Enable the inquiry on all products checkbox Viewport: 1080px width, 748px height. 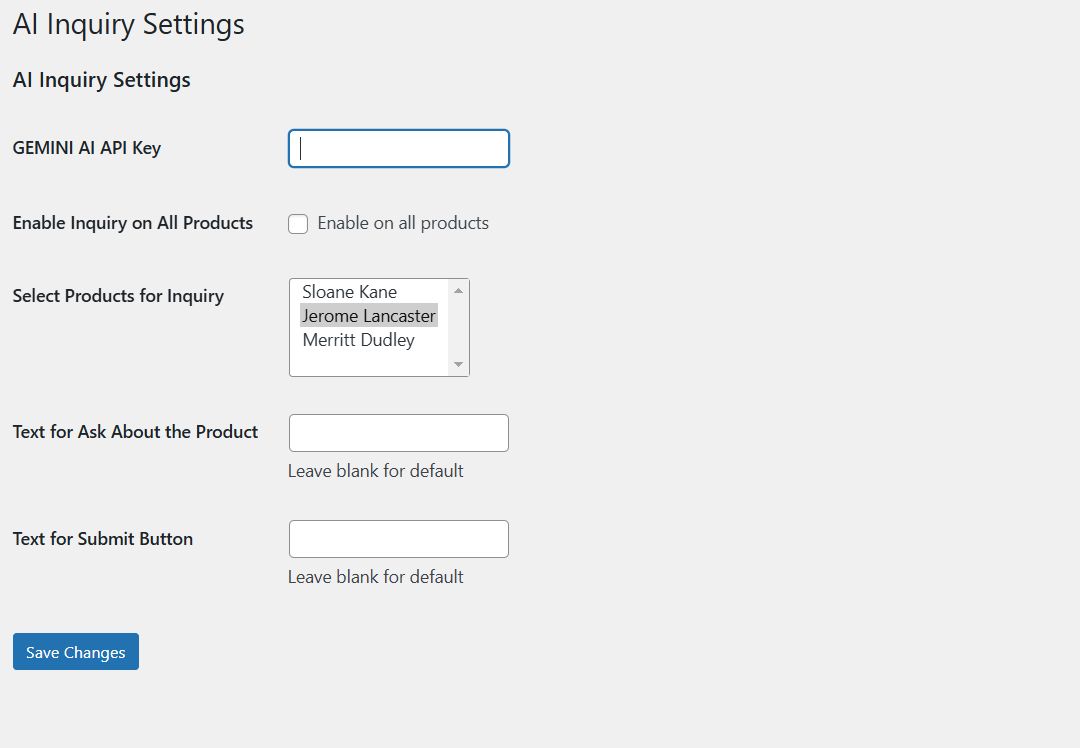(298, 224)
